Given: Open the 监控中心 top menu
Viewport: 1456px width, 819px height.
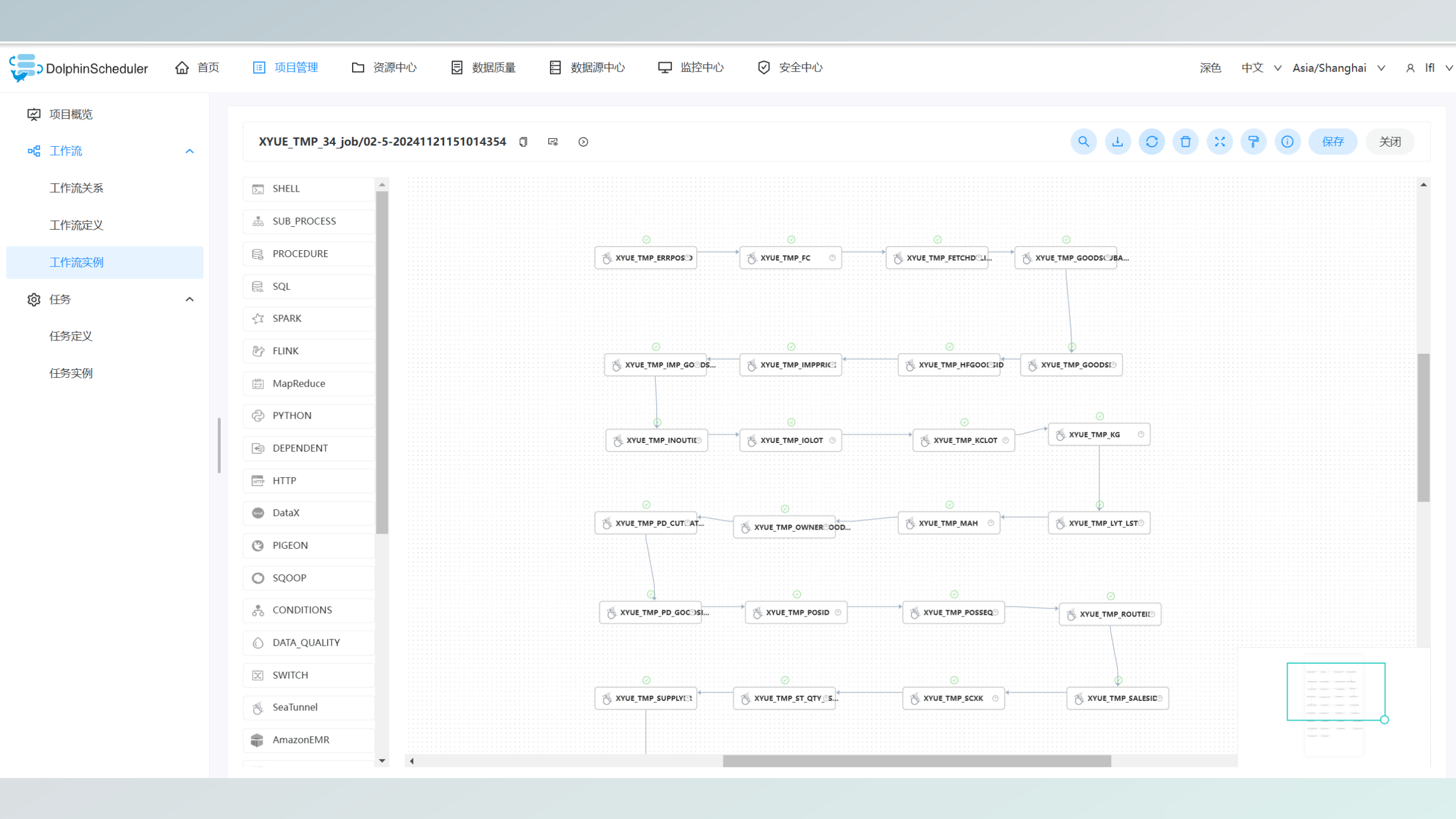Looking at the screenshot, I should tap(690, 68).
